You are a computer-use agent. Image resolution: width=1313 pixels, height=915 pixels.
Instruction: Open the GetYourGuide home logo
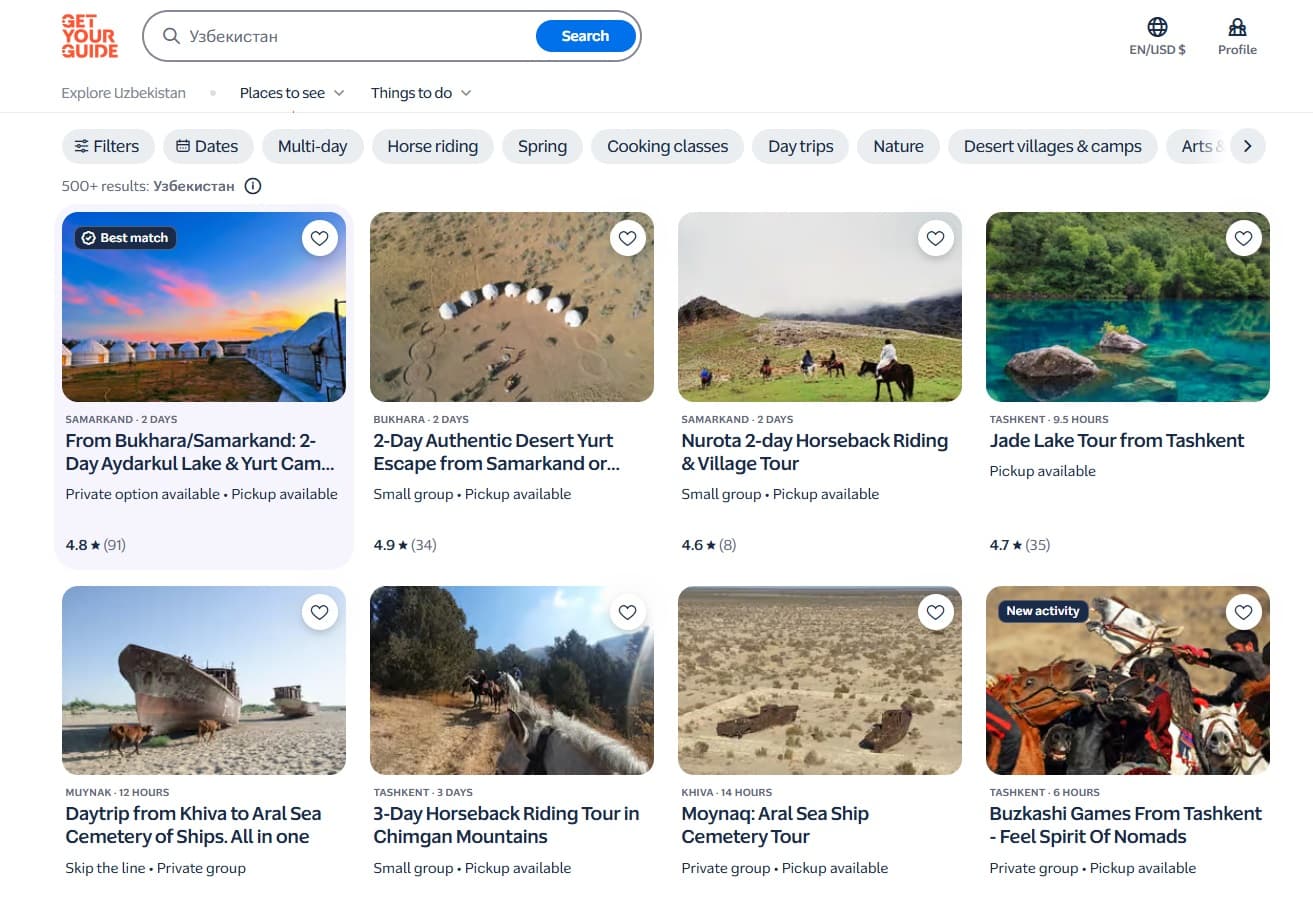click(89, 36)
